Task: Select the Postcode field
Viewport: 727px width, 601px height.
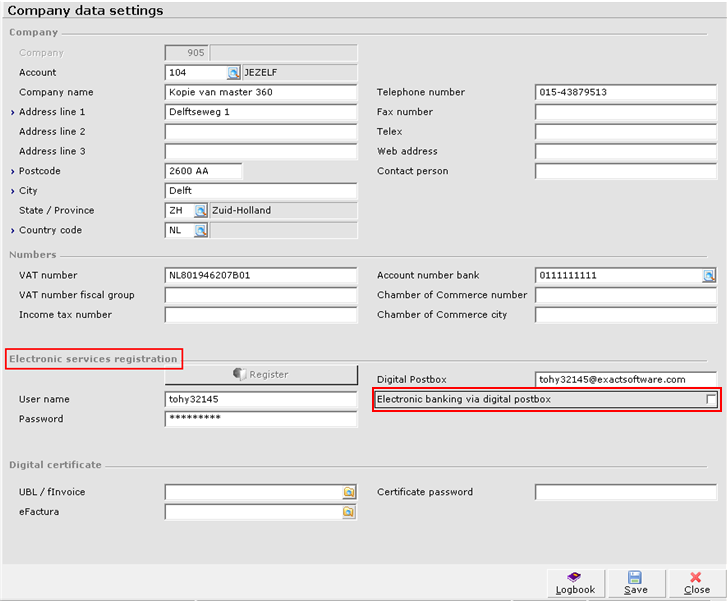Action: pyautogui.click(x=203, y=171)
